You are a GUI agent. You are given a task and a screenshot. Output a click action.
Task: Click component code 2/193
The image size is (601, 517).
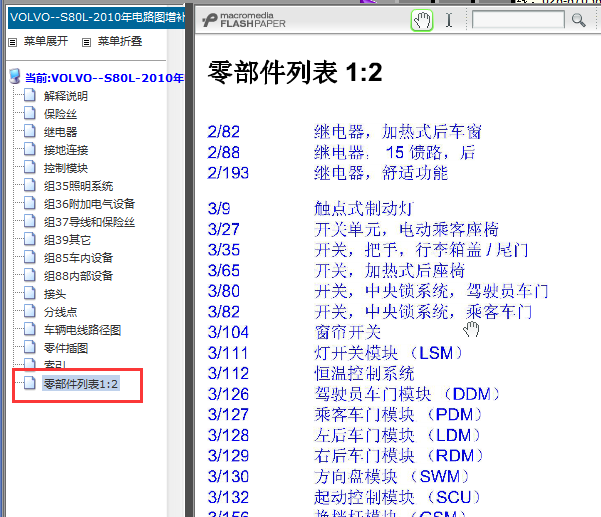click(228, 173)
